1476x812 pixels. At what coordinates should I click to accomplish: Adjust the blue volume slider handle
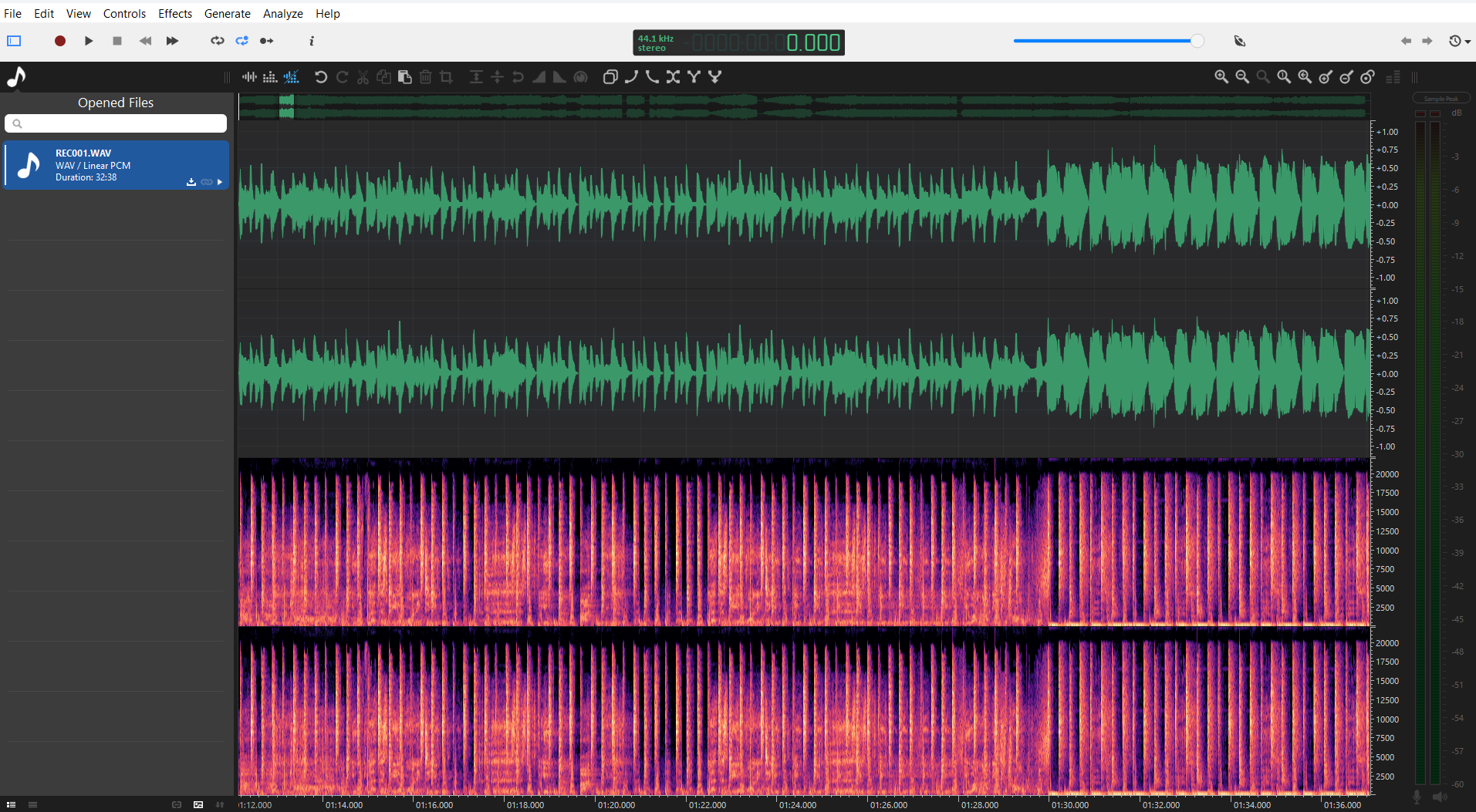click(1197, 41)
